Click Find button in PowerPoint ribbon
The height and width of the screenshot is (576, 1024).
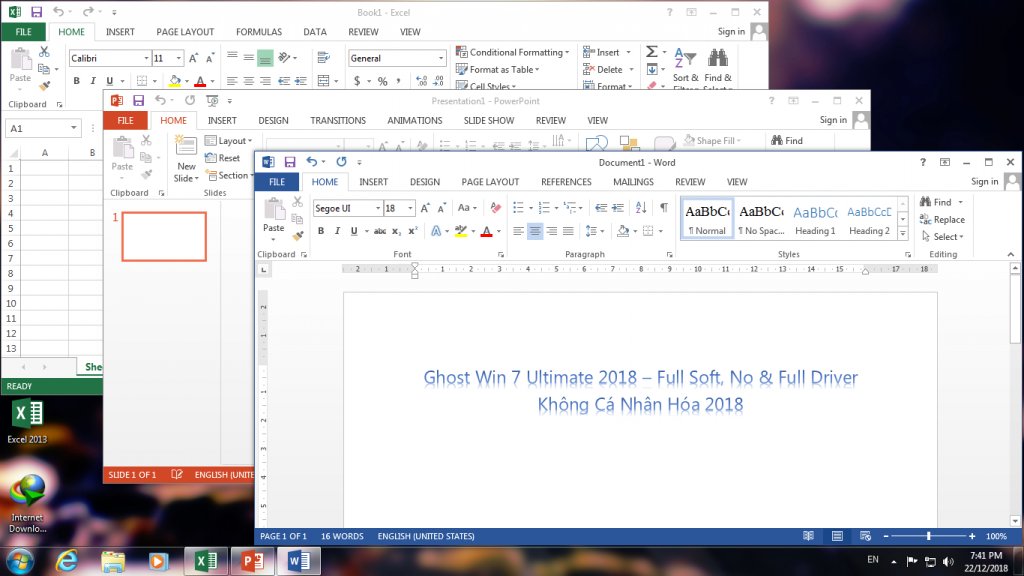(x=787, y=140)
